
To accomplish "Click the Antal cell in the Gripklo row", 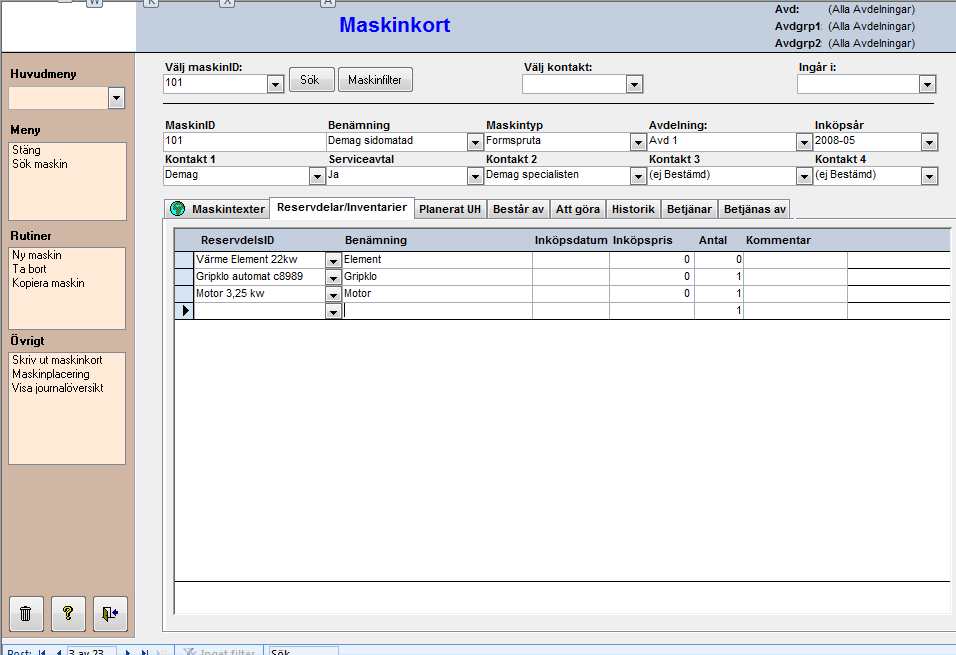I will 719,277.
